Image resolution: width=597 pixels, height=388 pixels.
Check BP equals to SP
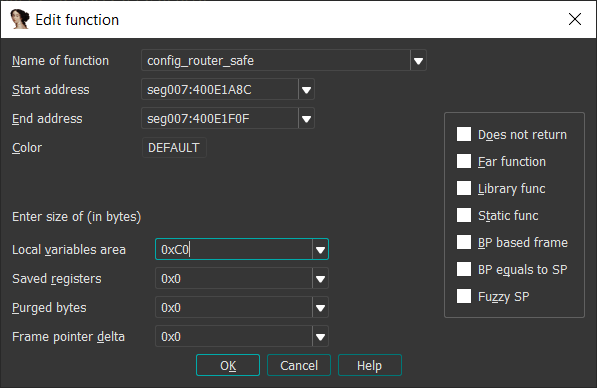(464, 269)
